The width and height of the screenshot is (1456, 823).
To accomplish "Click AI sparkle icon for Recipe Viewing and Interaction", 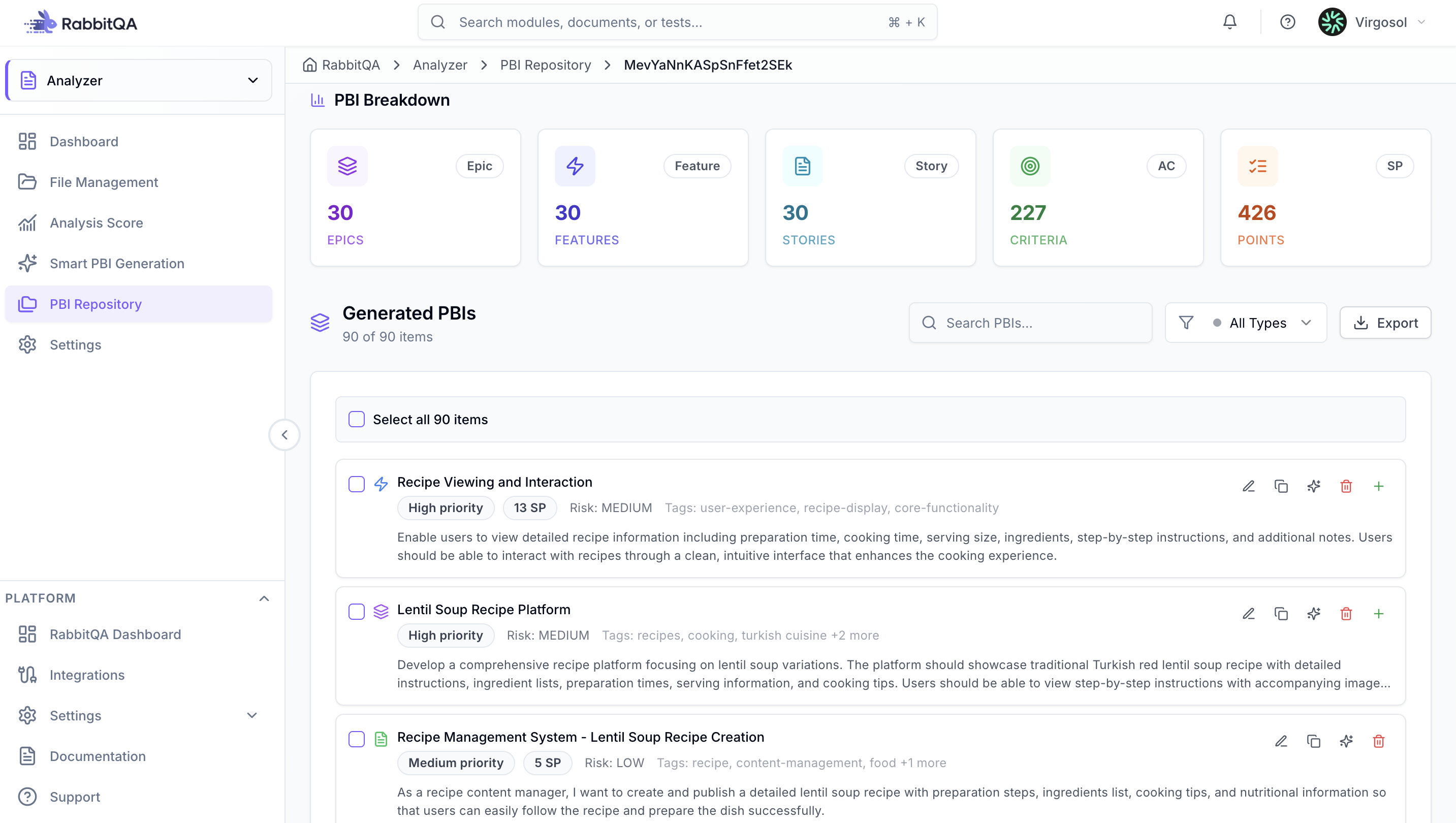I will [x=1314, y=486].
